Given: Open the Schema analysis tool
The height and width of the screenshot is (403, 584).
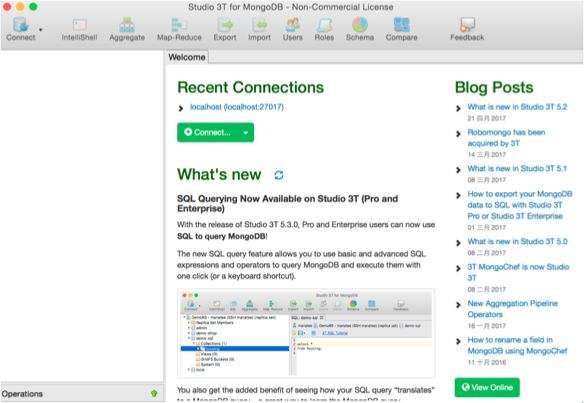Looking at the screenshot, I should point(360,29).
